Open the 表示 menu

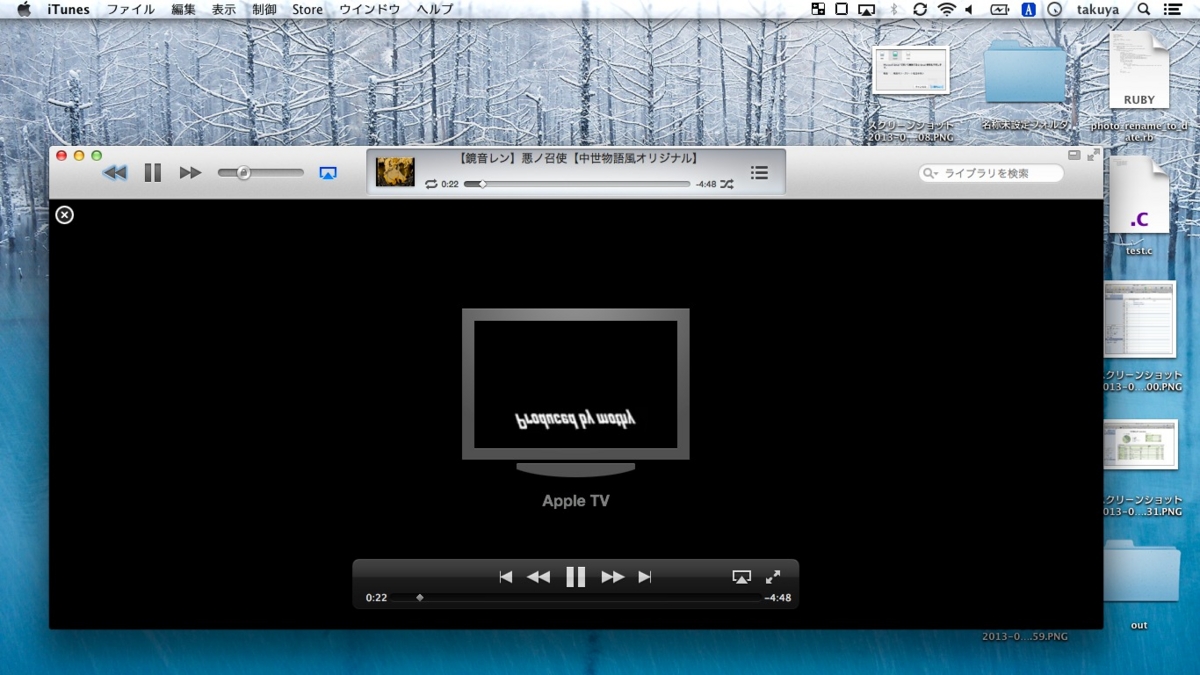pyautogui.click(x=224, y=9)
